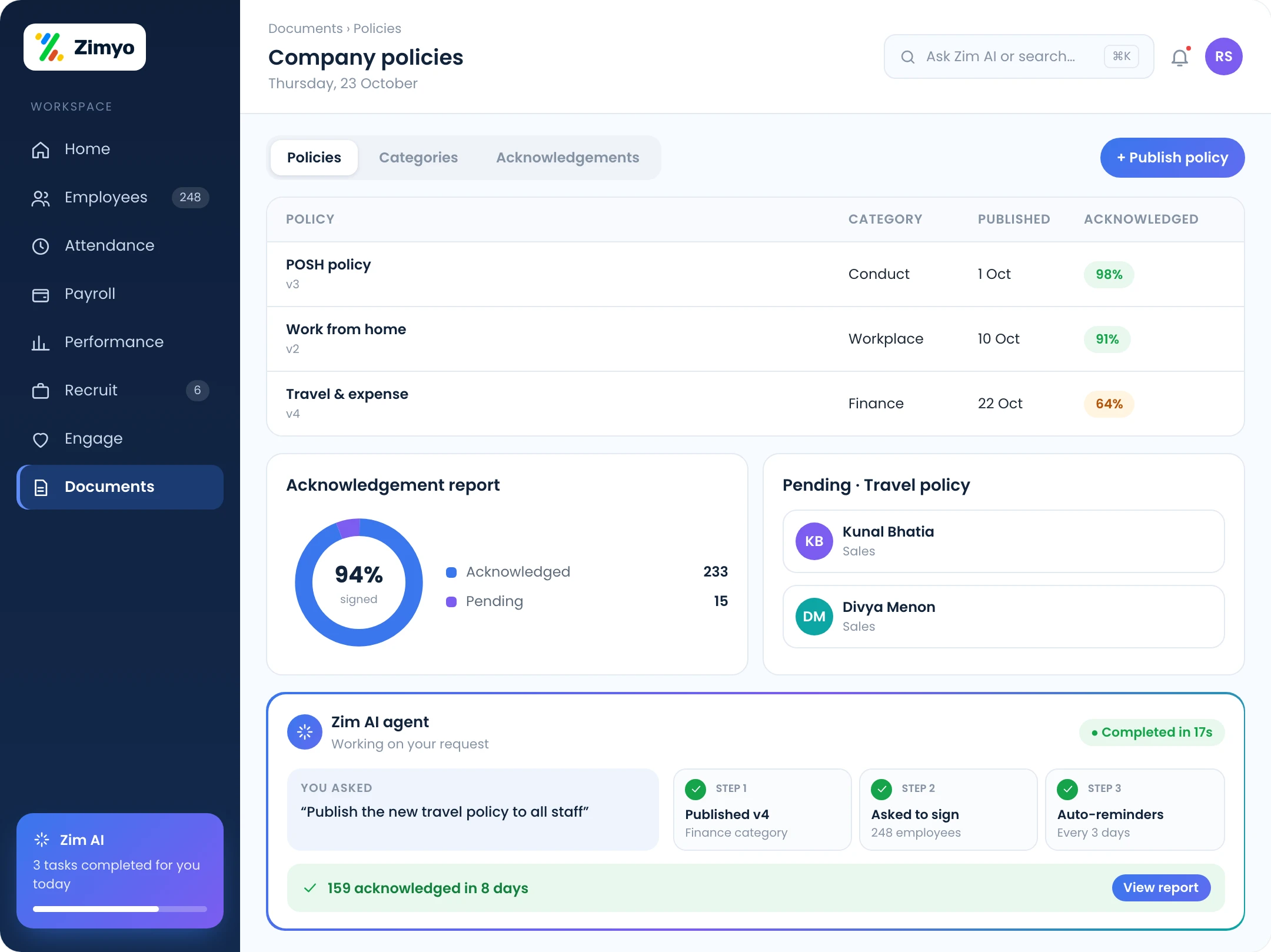Screen dimensions: 1271x952
Task: Click the KB avatar for Kunal Bhatia
Action: (x=814, y=541)
